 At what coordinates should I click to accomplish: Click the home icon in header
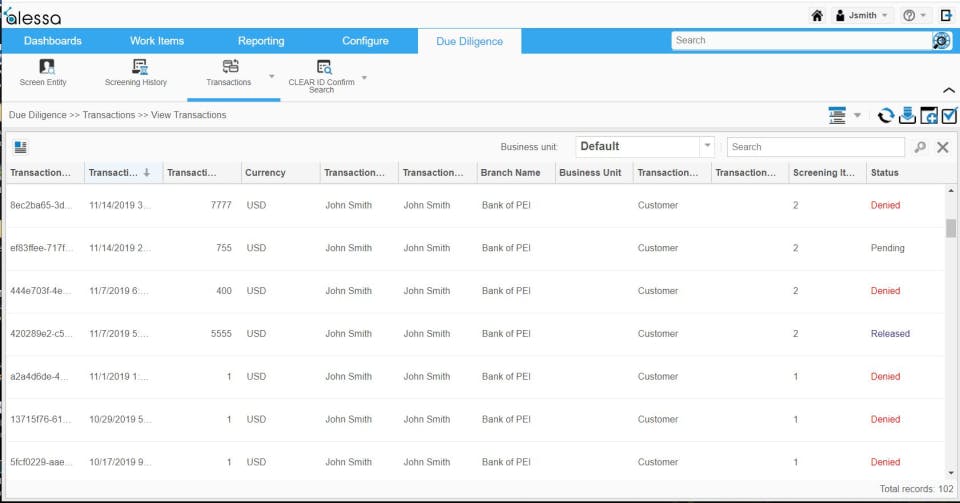click(x=817, y=15)
